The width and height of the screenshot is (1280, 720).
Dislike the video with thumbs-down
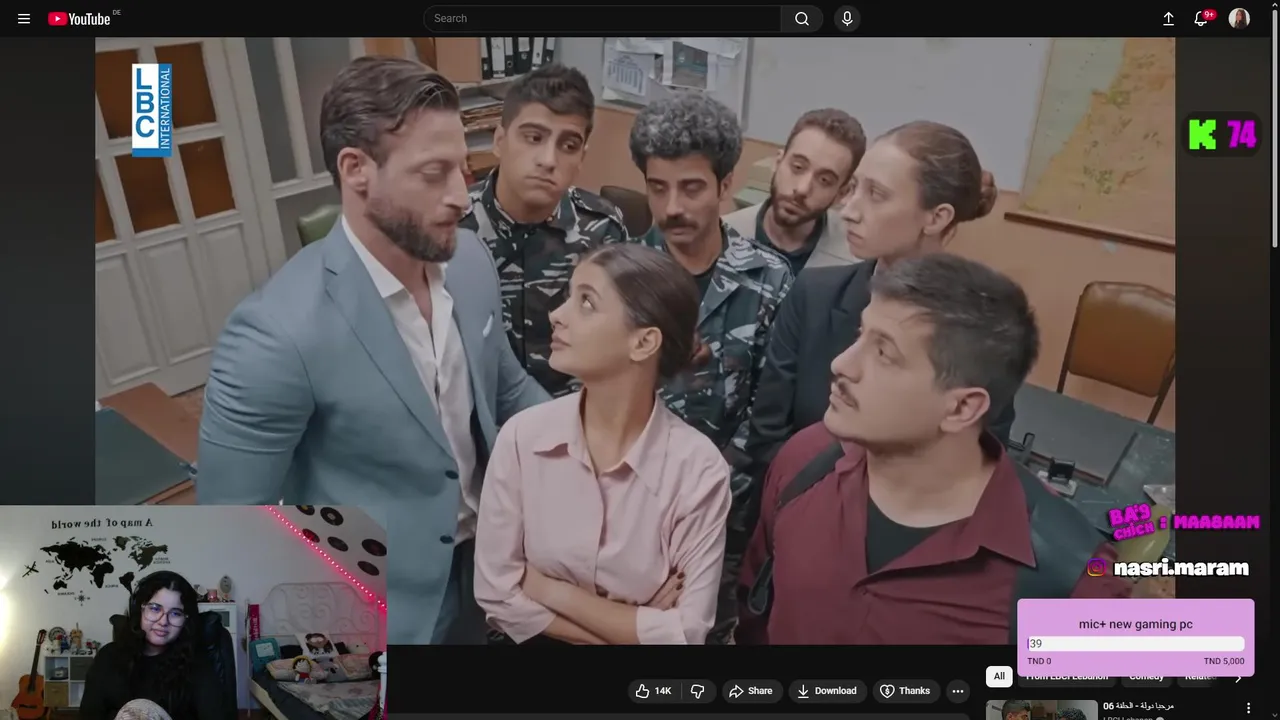tap(697, 691)
